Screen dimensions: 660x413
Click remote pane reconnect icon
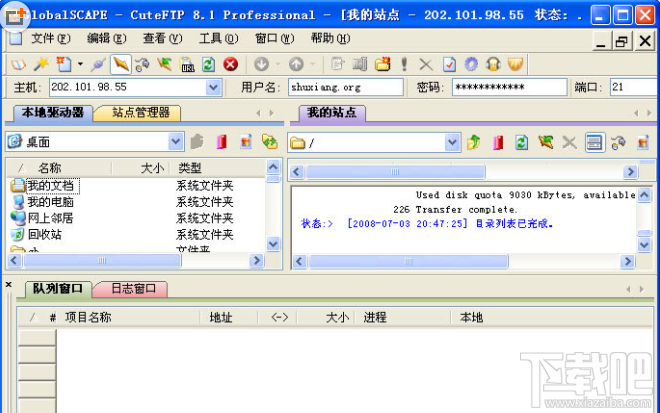(x=619, y=143)
